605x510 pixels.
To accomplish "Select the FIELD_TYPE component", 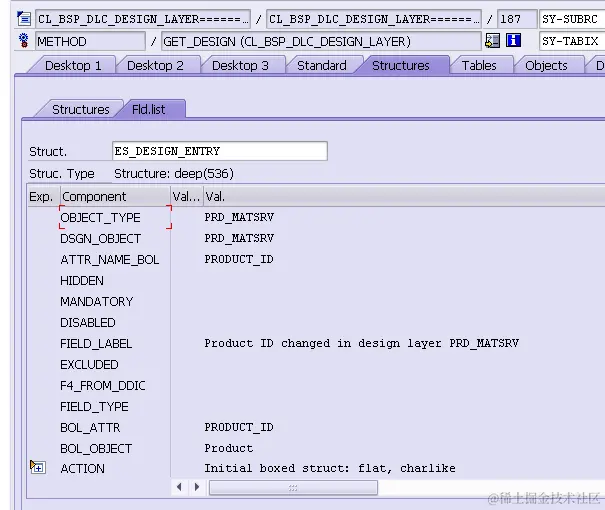I will (94, 407).
